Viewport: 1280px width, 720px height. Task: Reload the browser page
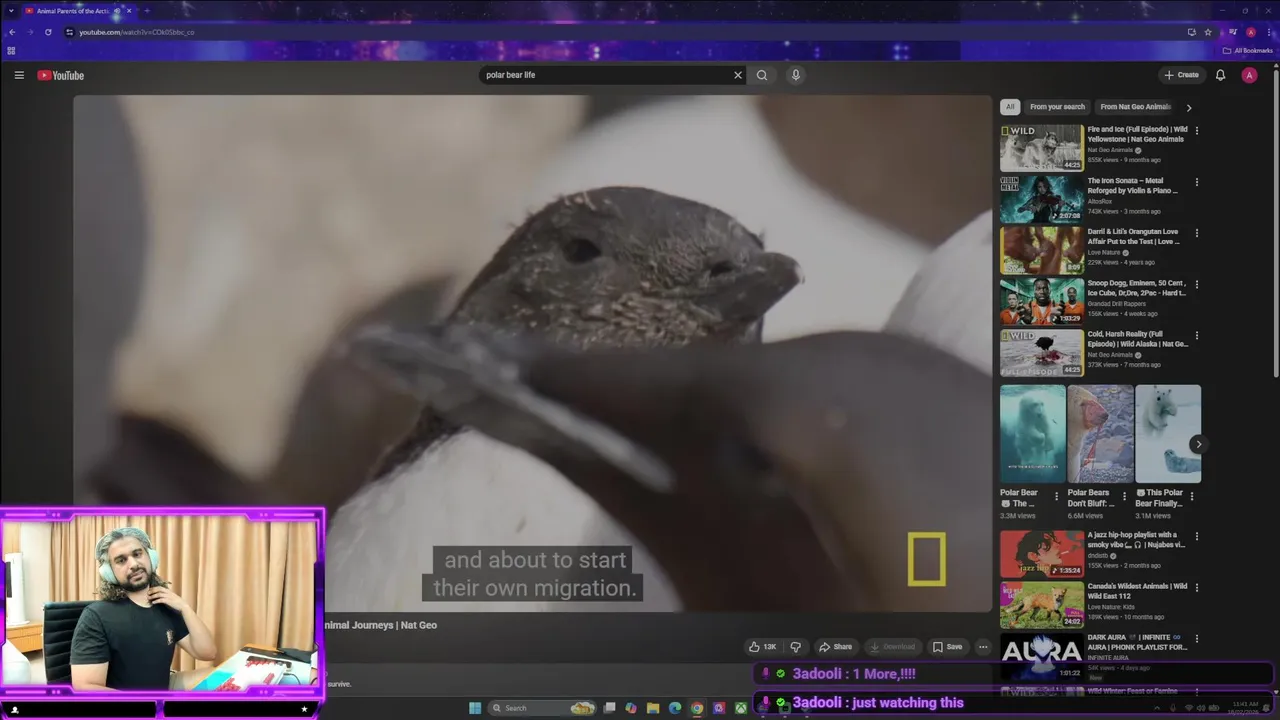point(48,32)
